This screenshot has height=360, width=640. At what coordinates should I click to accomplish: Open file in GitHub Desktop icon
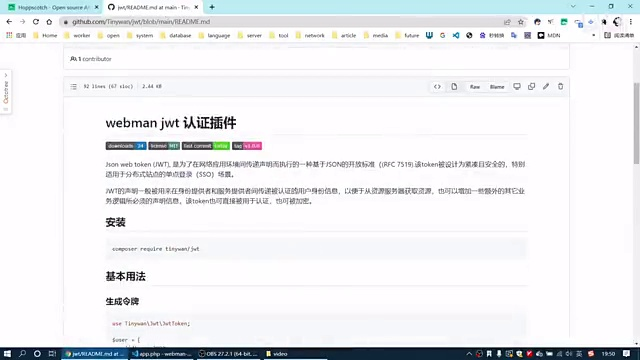(x=517, y=87)
